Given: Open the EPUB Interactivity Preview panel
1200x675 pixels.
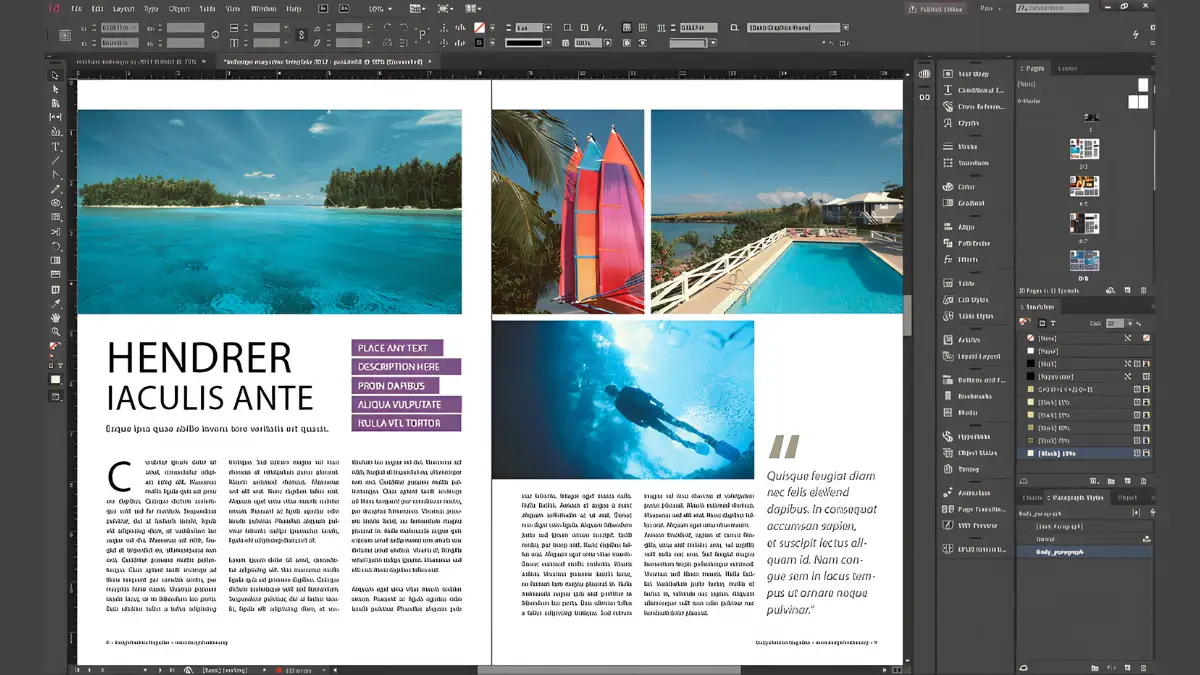Looking at the screenshot, I should point(975,549).
